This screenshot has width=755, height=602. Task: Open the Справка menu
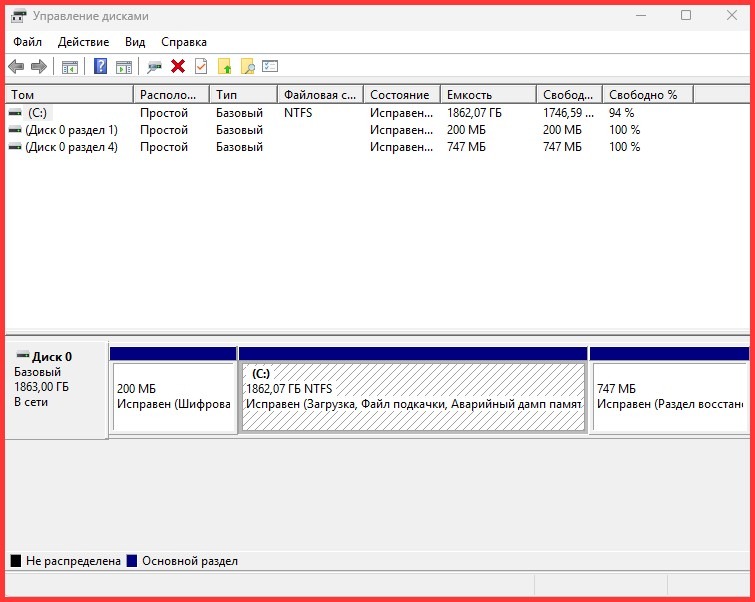tap(184, 42)
